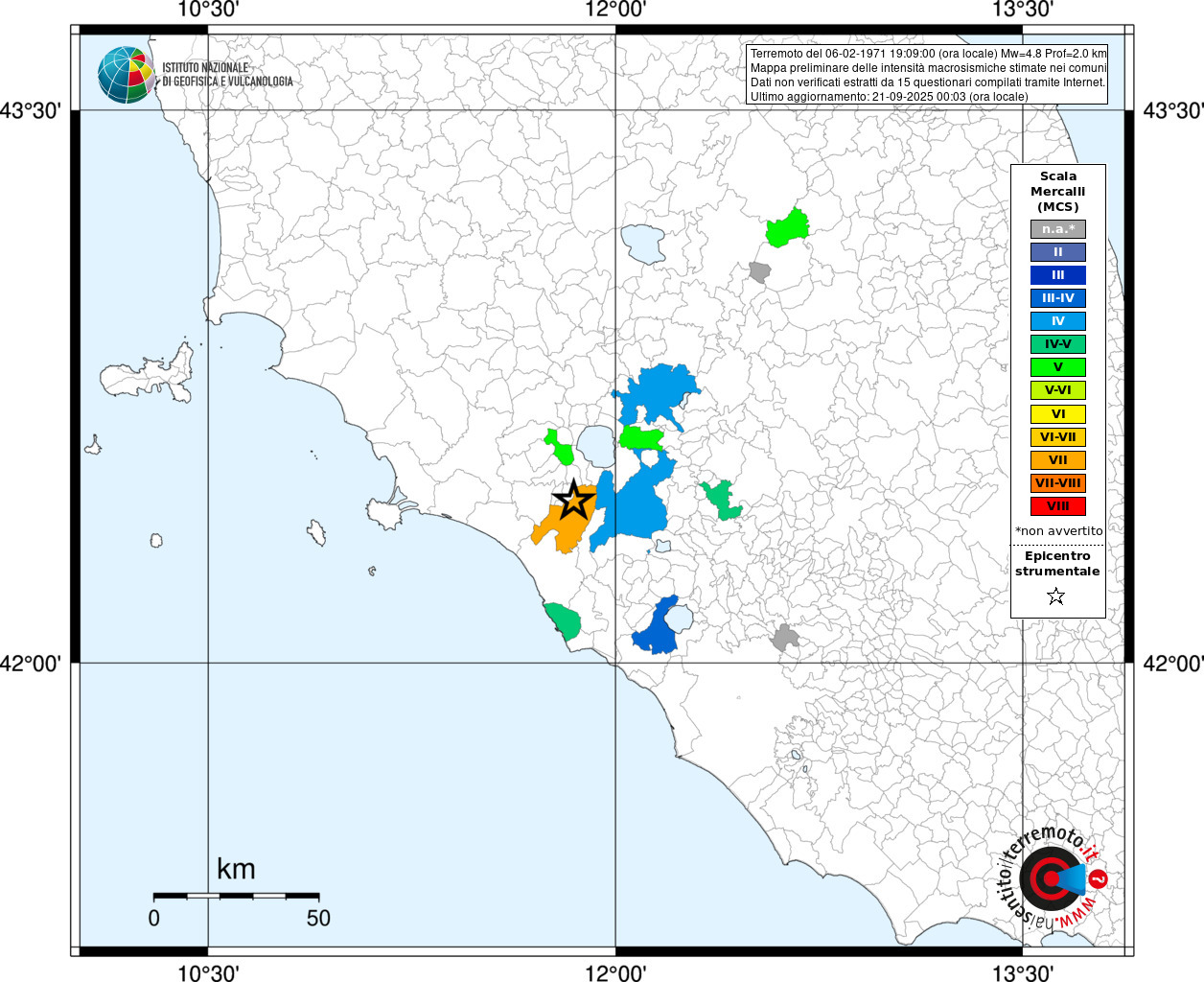Click the Dati non verificati questionari line
The height and width of the screenshot is (982, 1204).
tap(928, 82)
